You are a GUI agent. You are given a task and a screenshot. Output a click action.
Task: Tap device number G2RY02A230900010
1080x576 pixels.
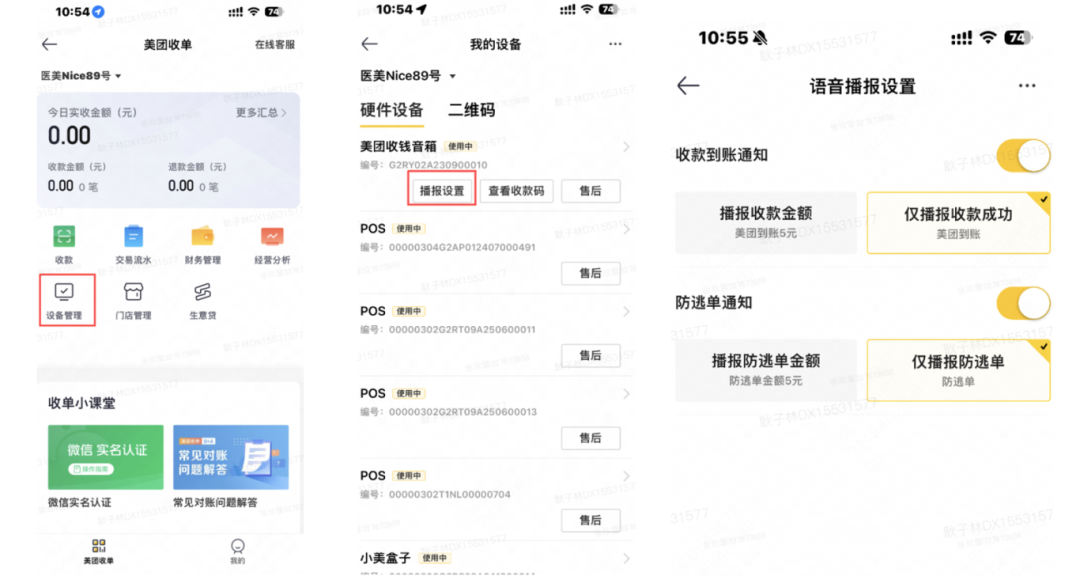(437, 165)
